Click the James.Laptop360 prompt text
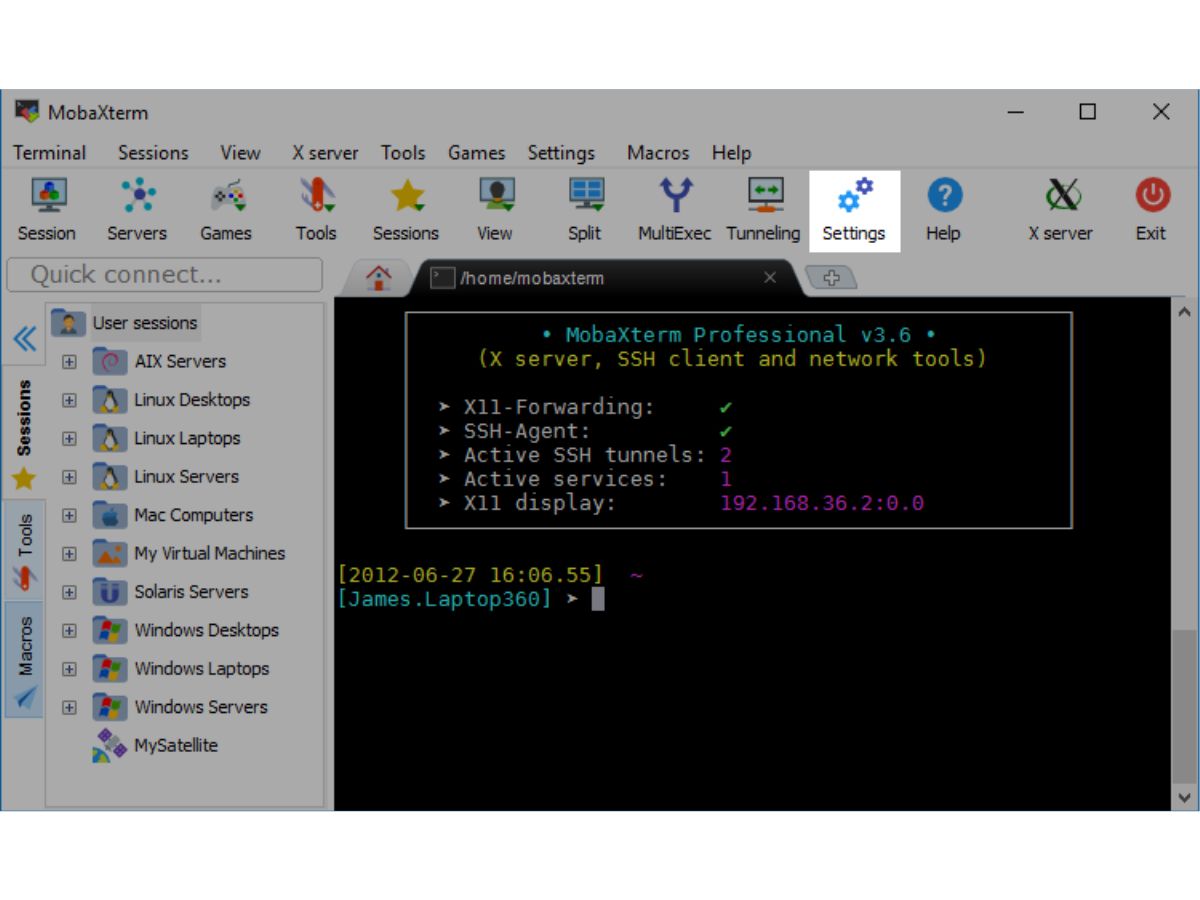This screenshot has width=1200, height=900. click(x=444, y=599)
